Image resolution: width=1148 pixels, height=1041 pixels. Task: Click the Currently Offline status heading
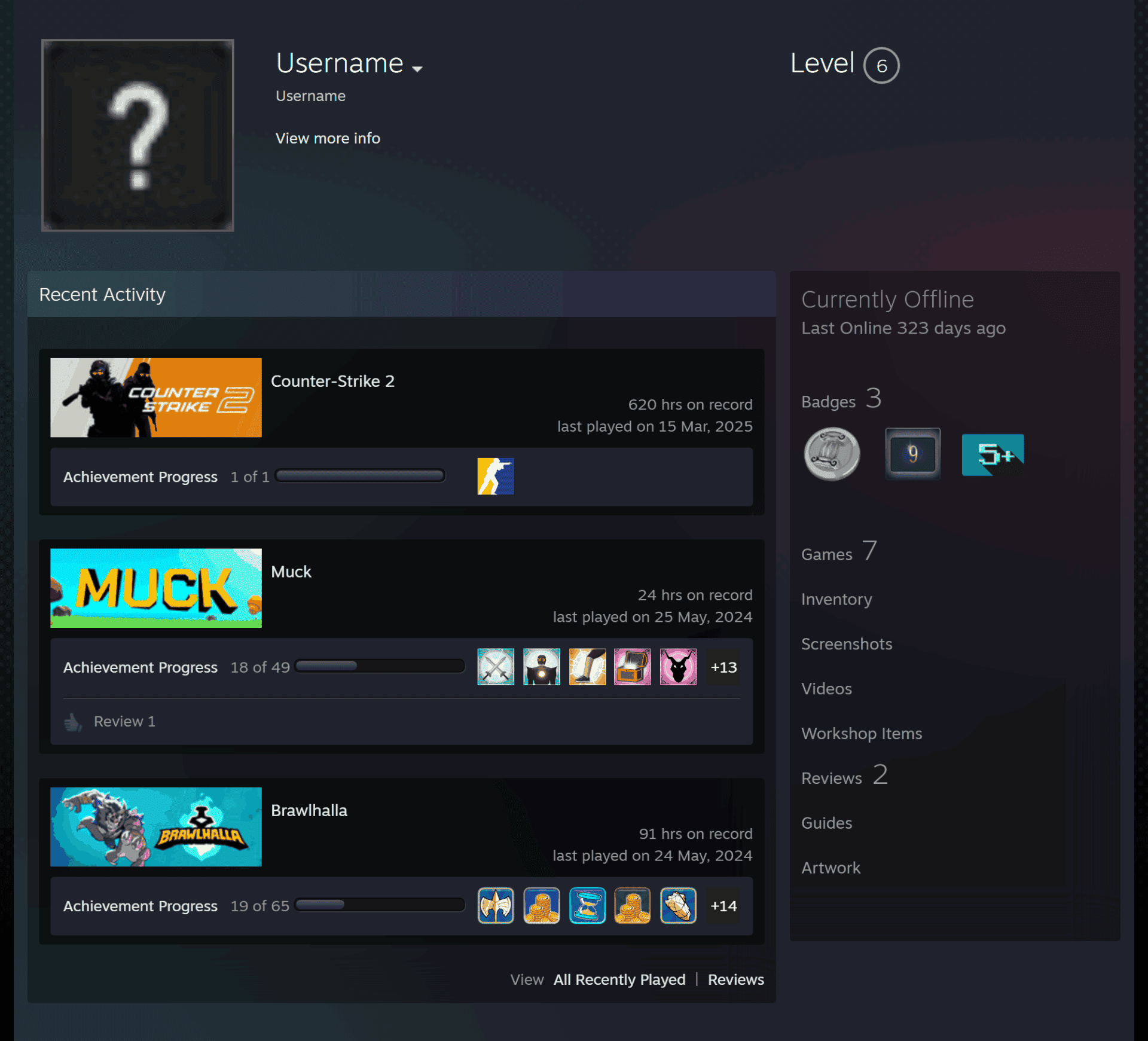click(x=887, y=300)
